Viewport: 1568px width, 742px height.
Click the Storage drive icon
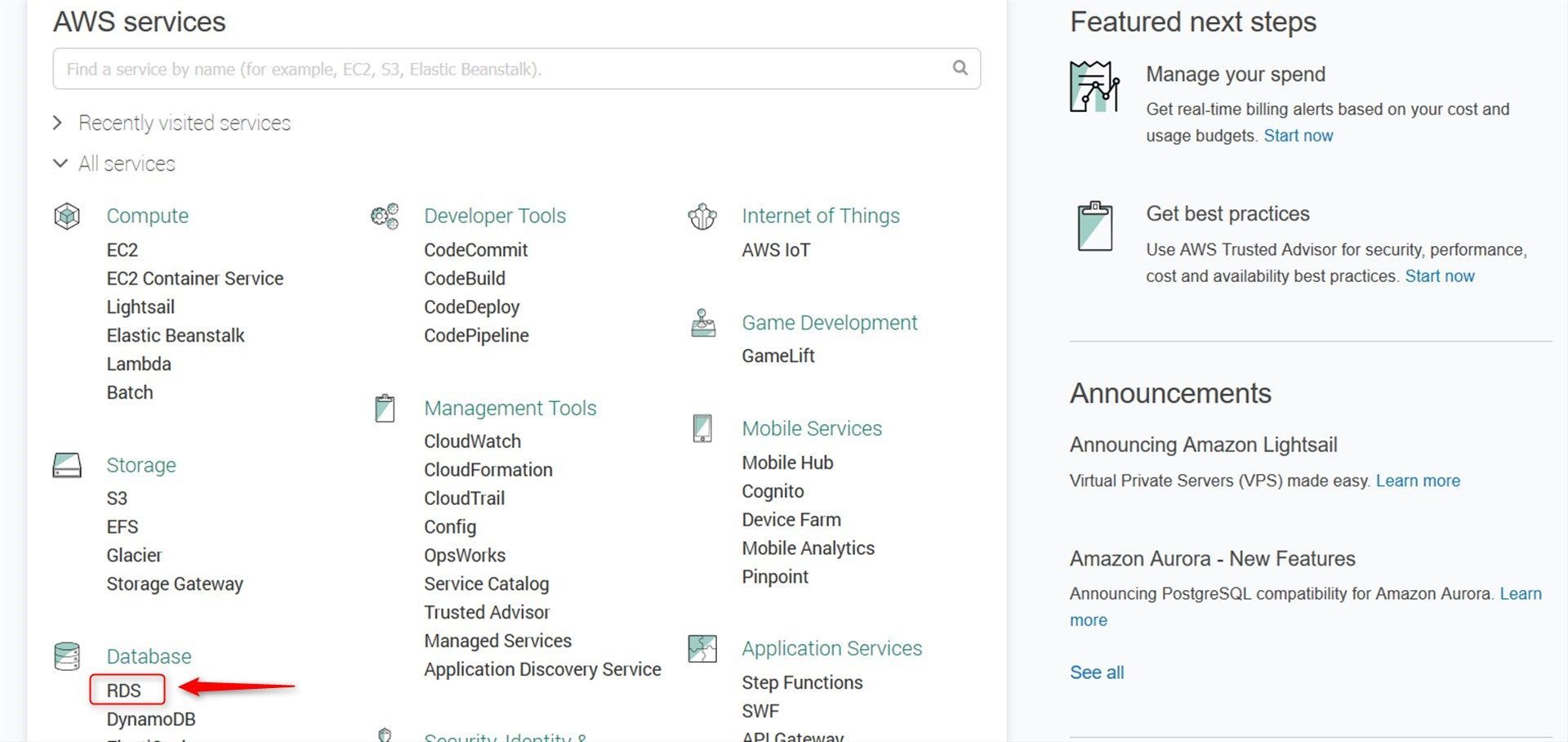(67, 465)
